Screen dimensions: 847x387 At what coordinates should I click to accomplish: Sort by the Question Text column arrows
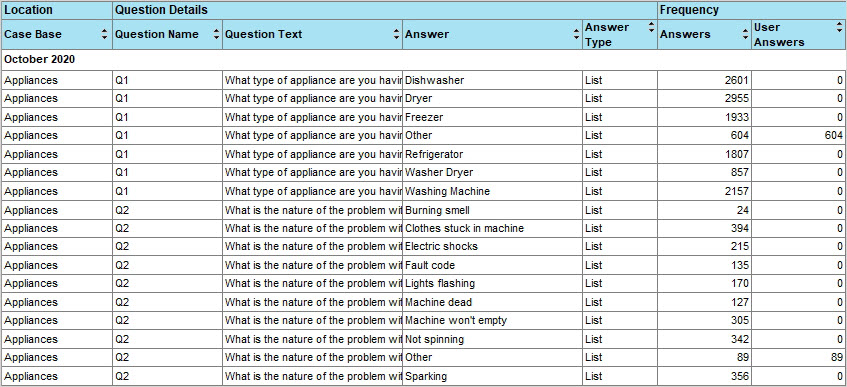[x=396, y=35]
